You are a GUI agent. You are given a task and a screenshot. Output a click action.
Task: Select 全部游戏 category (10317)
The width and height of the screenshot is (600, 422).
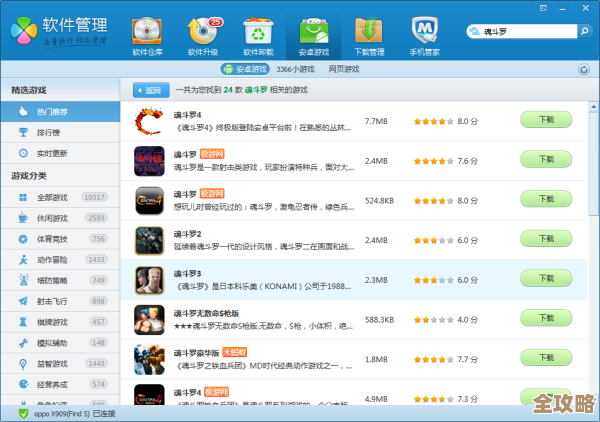60,197
